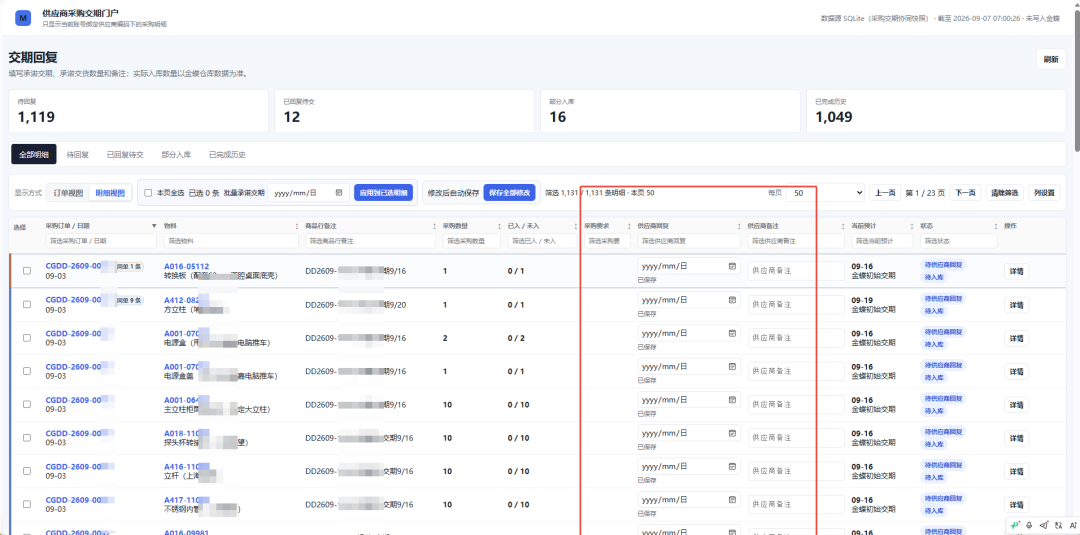Open calendar icon in the quantity 2 row

coord(732,333)
